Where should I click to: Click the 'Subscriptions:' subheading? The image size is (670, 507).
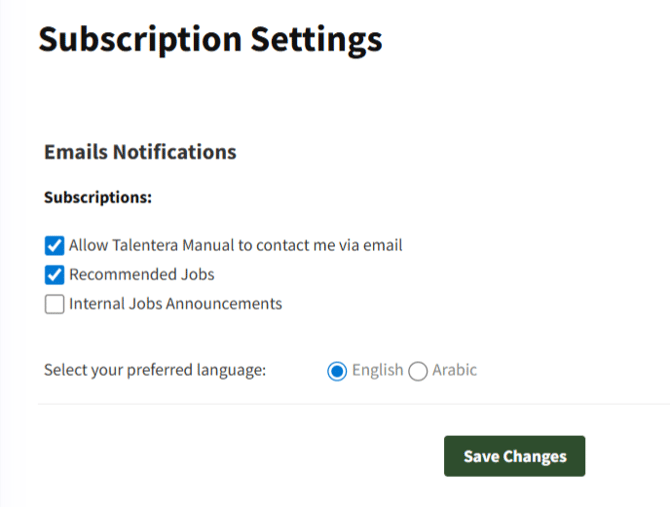point(98,197)
